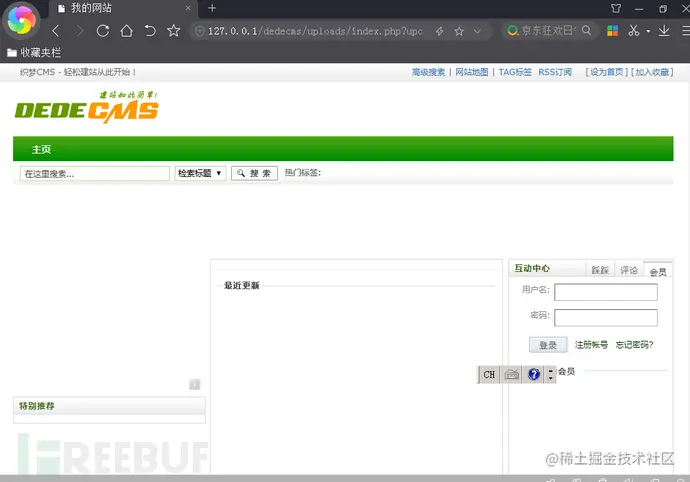Open the screenshot tool dropdown arrow
This screenshot has height=482, width=690.
[x=648, y=31]
